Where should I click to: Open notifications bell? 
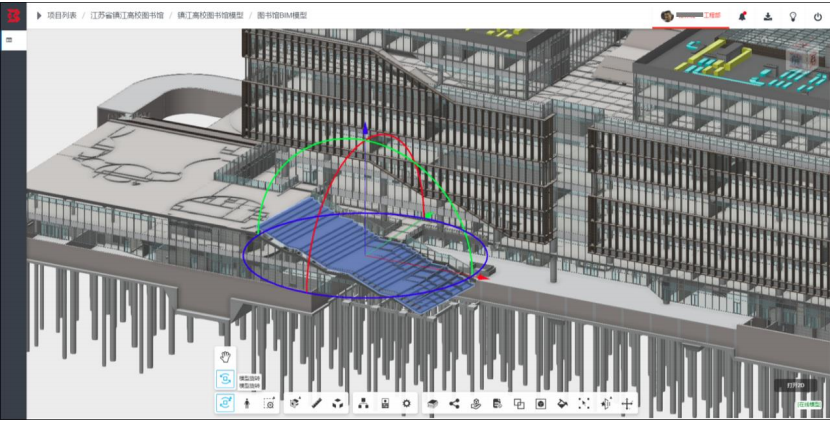point(743,16)
